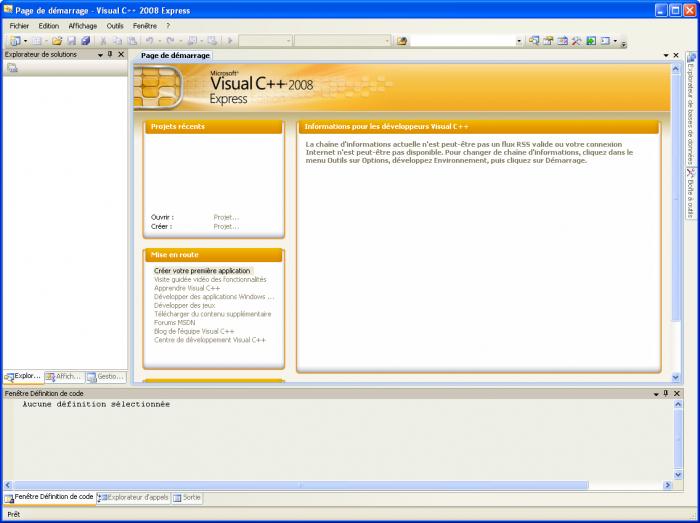Click the Properties window toolbar icon
This screenshot has width=700, height=523.
[548, 41]
